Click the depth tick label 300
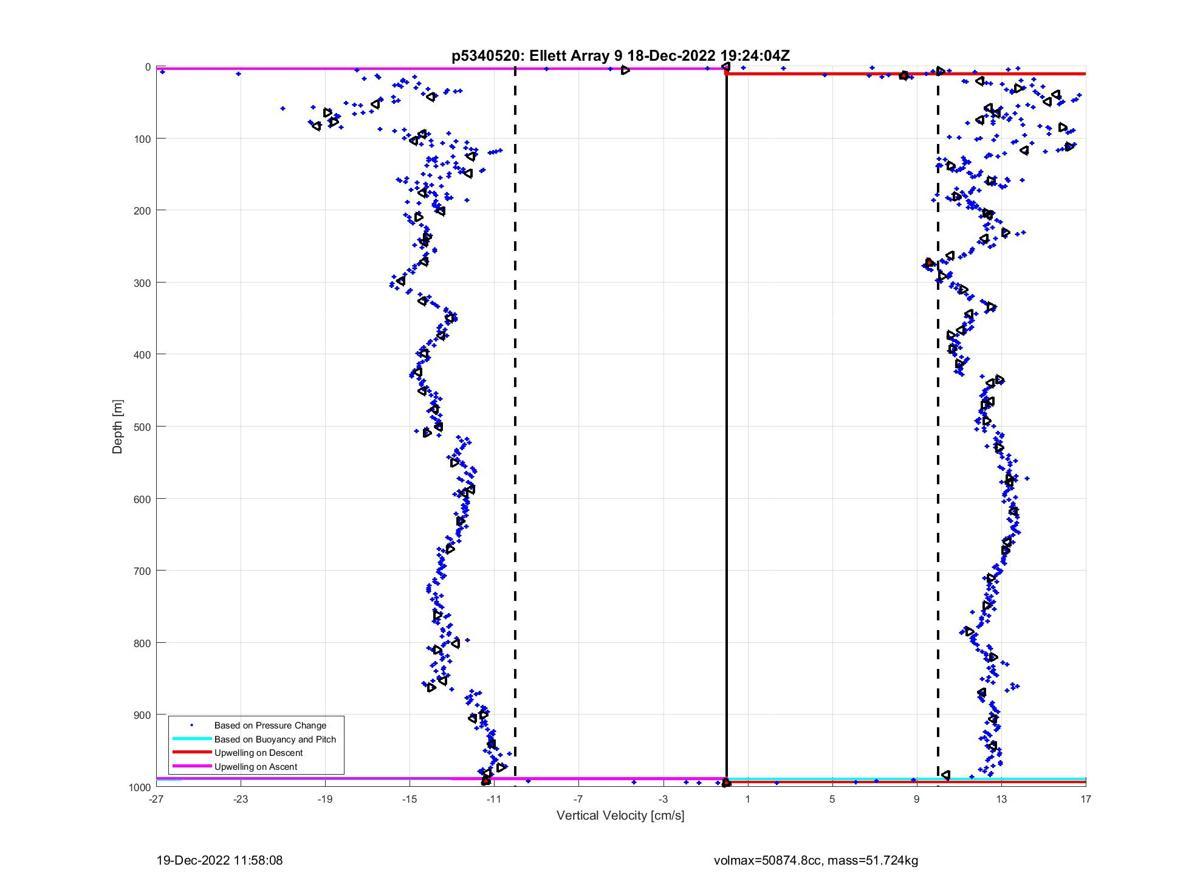 coord(142,283)
